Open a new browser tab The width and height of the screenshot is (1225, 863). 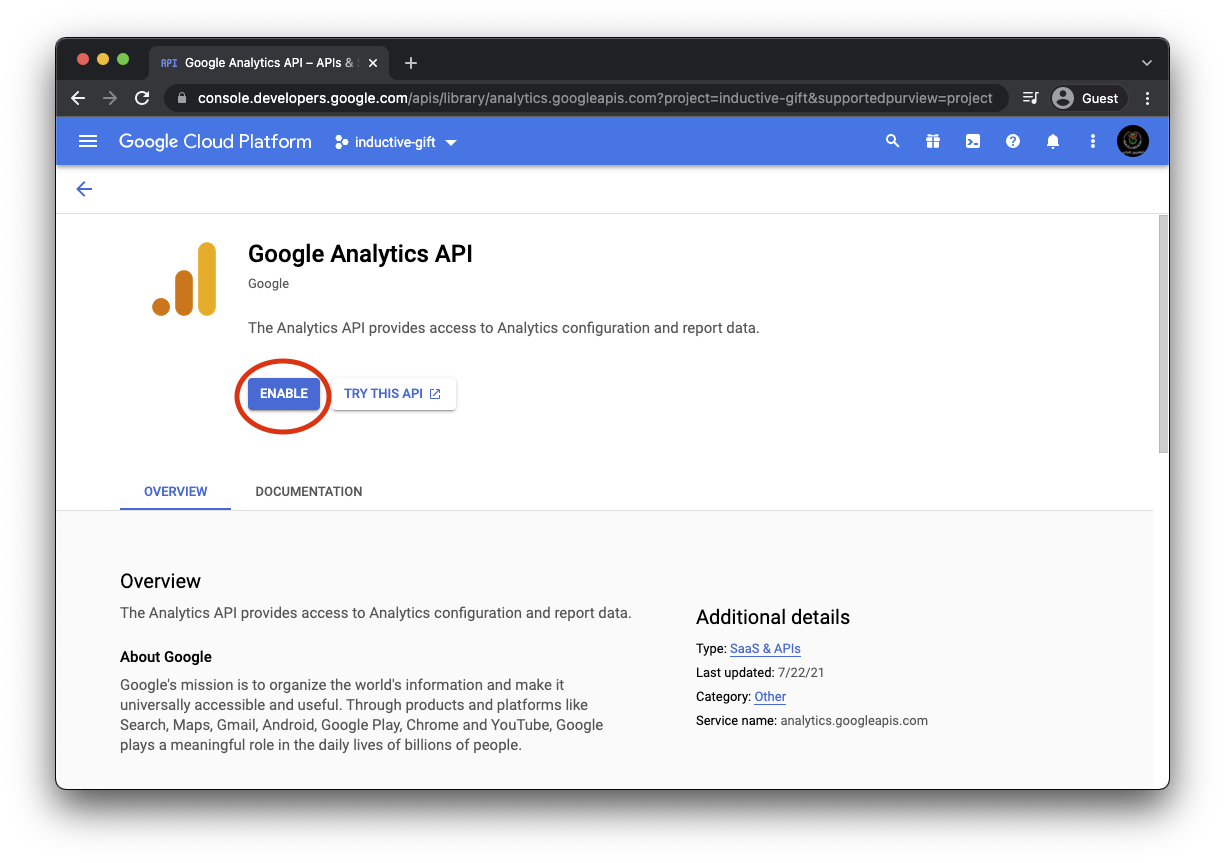tap(411, 63)
